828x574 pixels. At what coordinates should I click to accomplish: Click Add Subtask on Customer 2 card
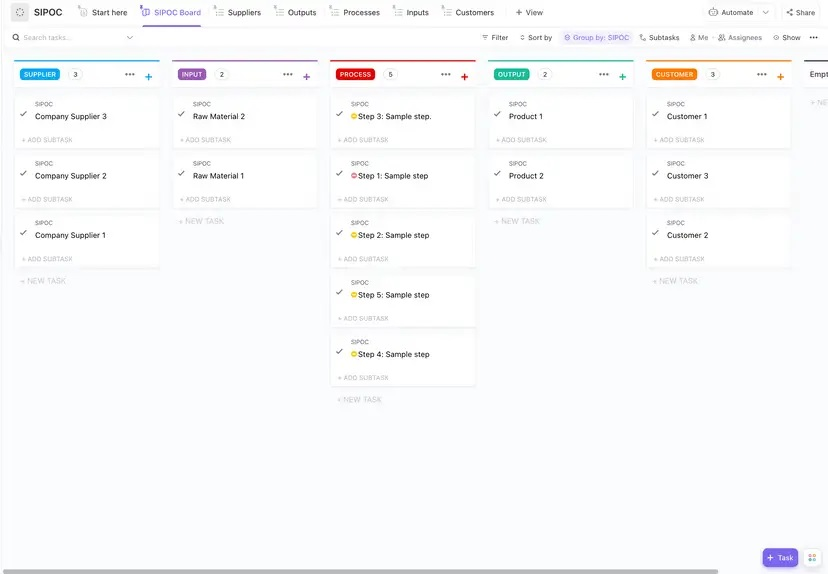pyautogui.click(x=679, y=259)
